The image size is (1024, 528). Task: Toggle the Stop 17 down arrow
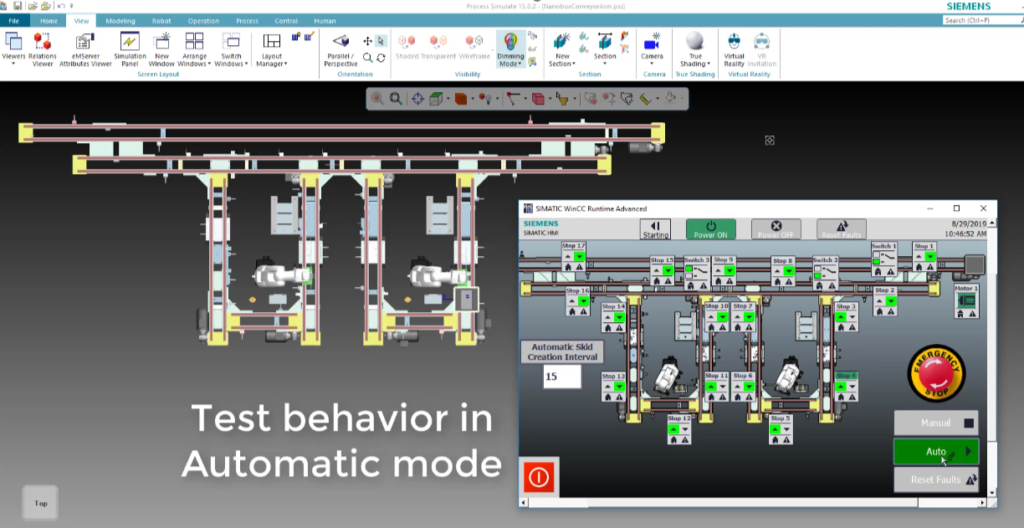click(579, 256)
